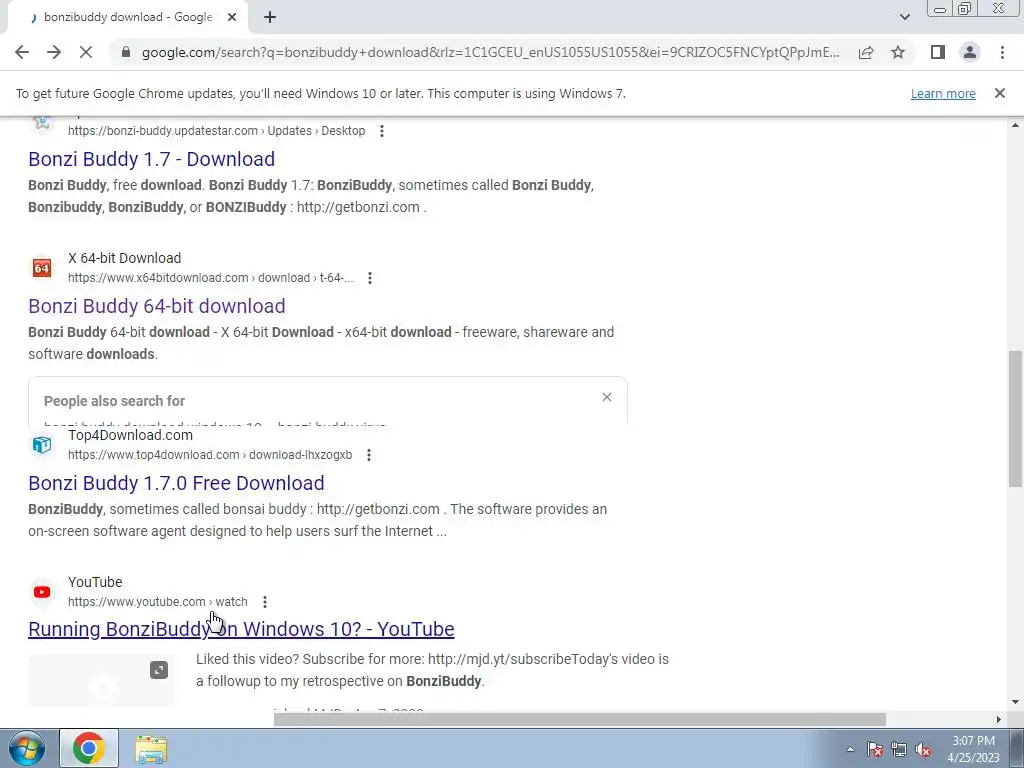Bookmark this page with the star

(x=898, y=52)
